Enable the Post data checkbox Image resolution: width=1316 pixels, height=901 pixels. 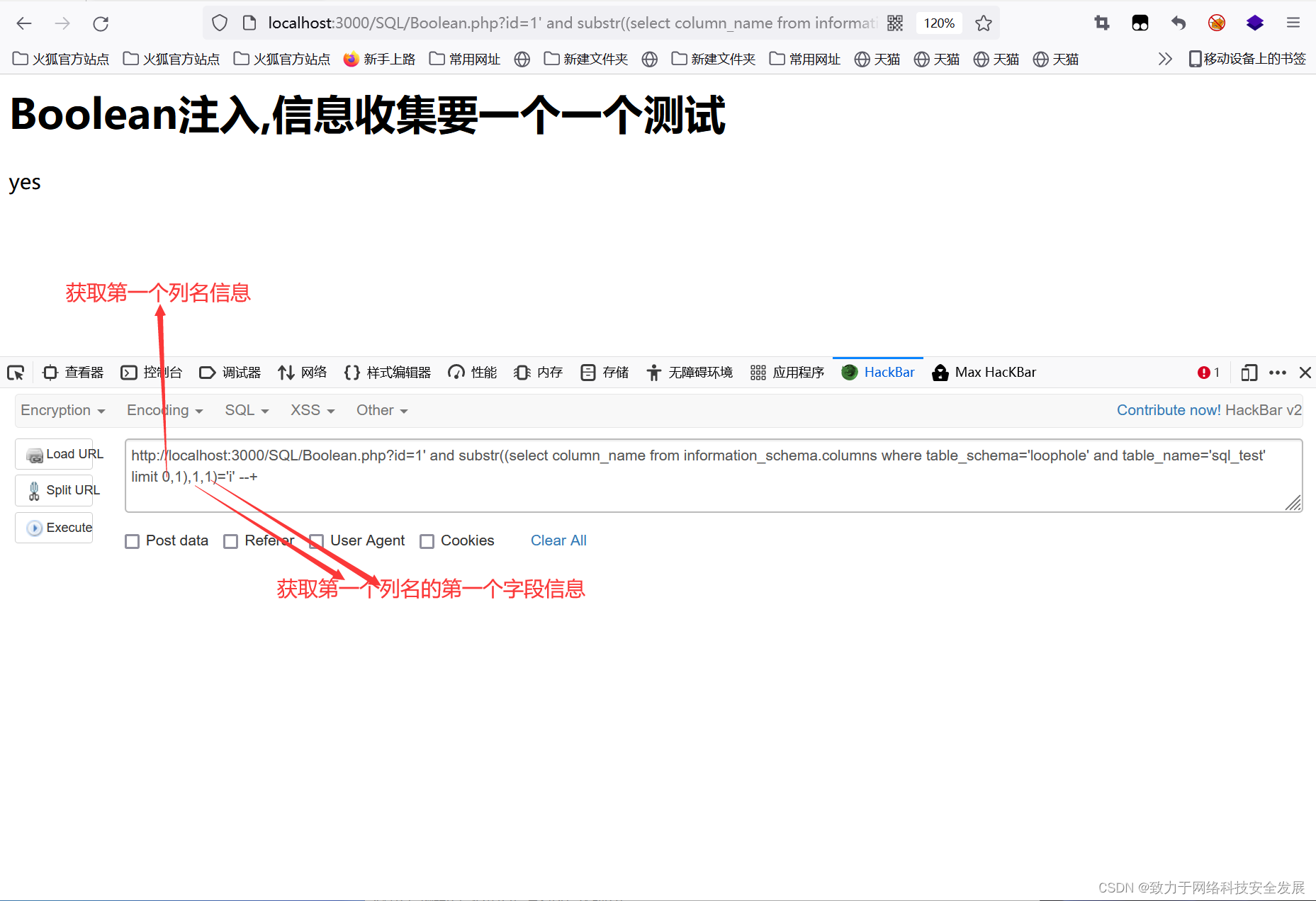point(132,540)
